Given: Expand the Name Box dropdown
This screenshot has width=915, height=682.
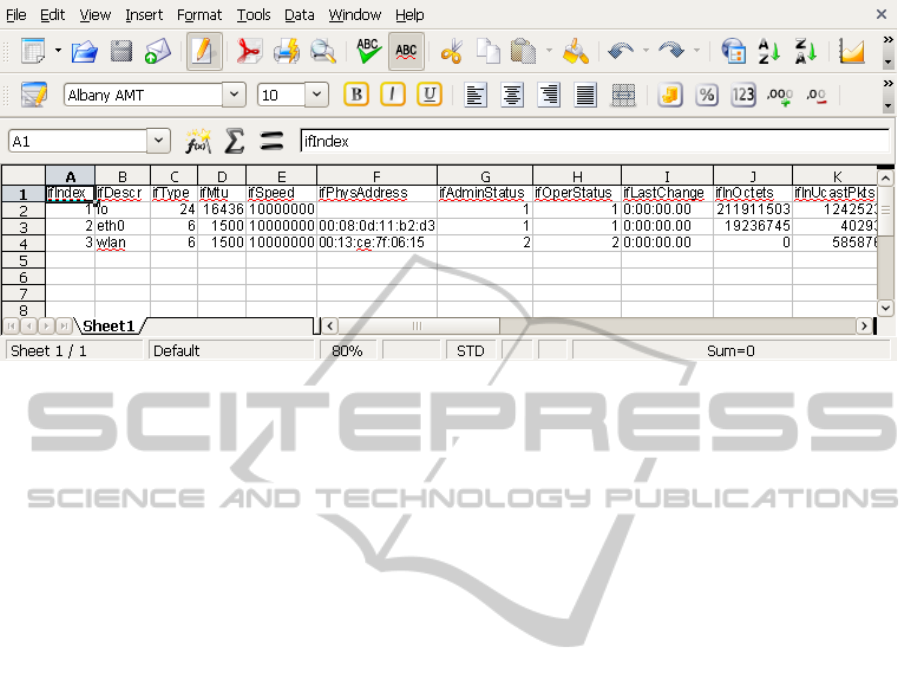Looking at the screenshot, I should 158,141.
